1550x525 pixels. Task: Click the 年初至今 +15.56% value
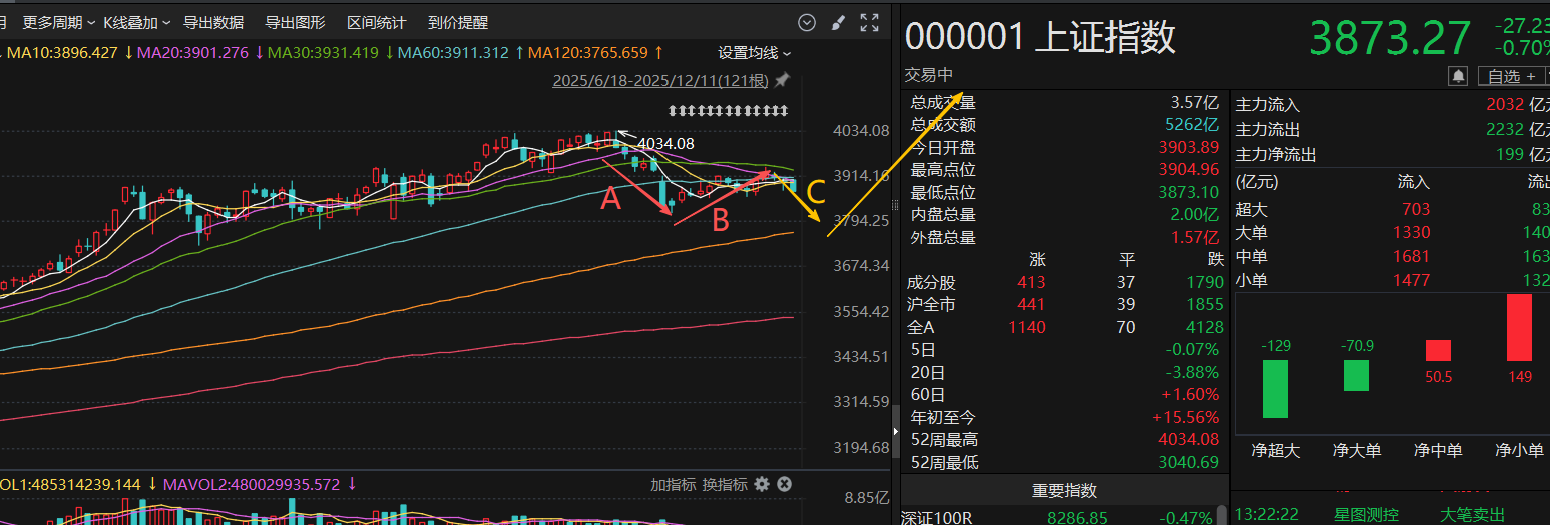(x=1186, y=417)
